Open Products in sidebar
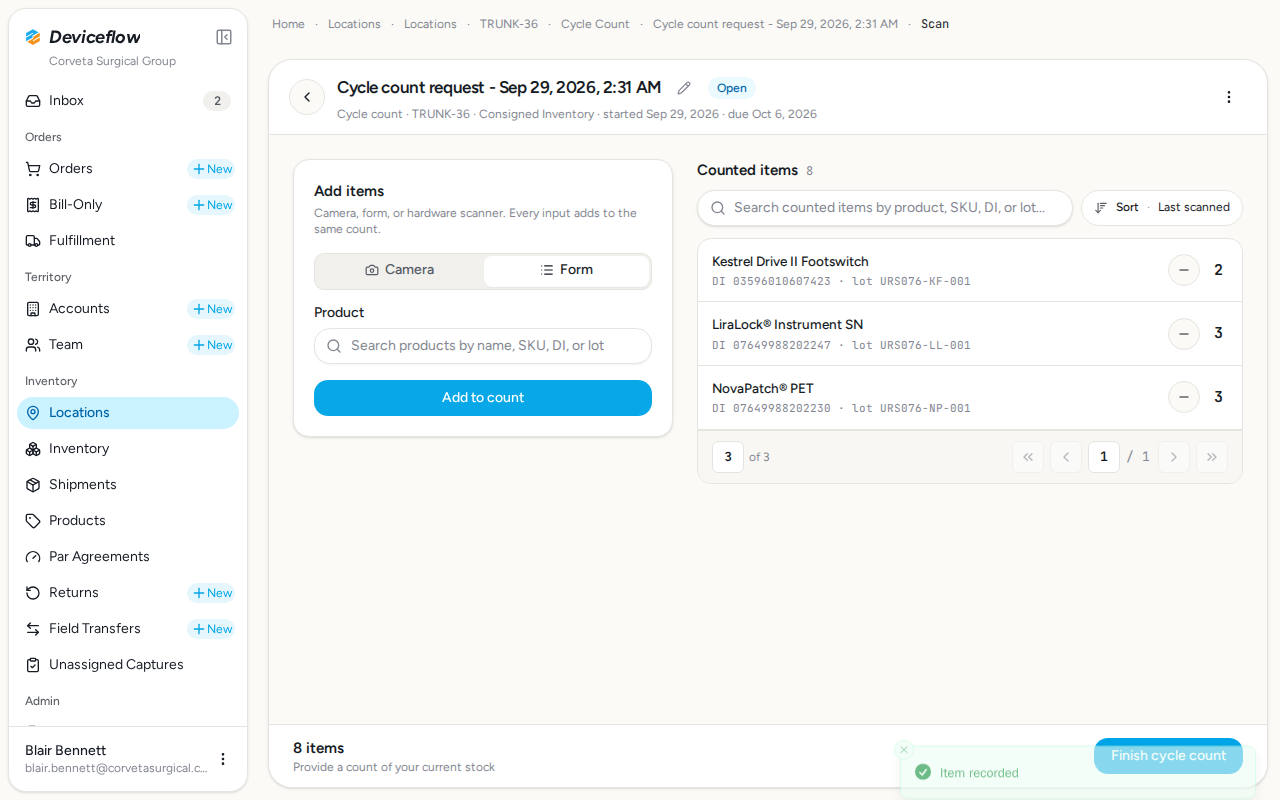 (x=128, y=521)
